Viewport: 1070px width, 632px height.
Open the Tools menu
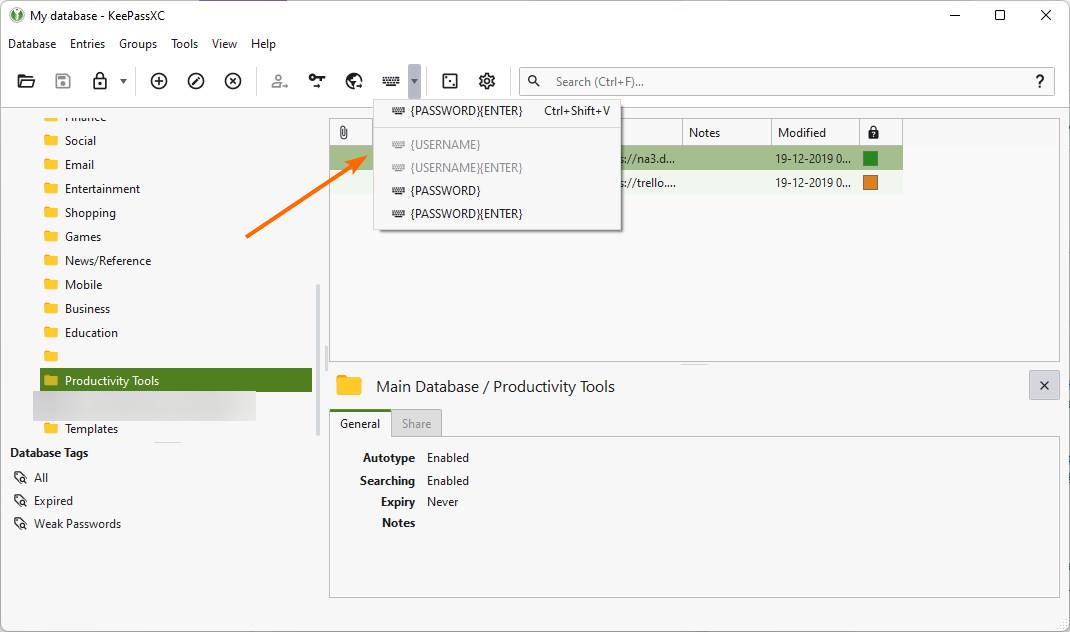pyautogui.click(x=184, y=44)
